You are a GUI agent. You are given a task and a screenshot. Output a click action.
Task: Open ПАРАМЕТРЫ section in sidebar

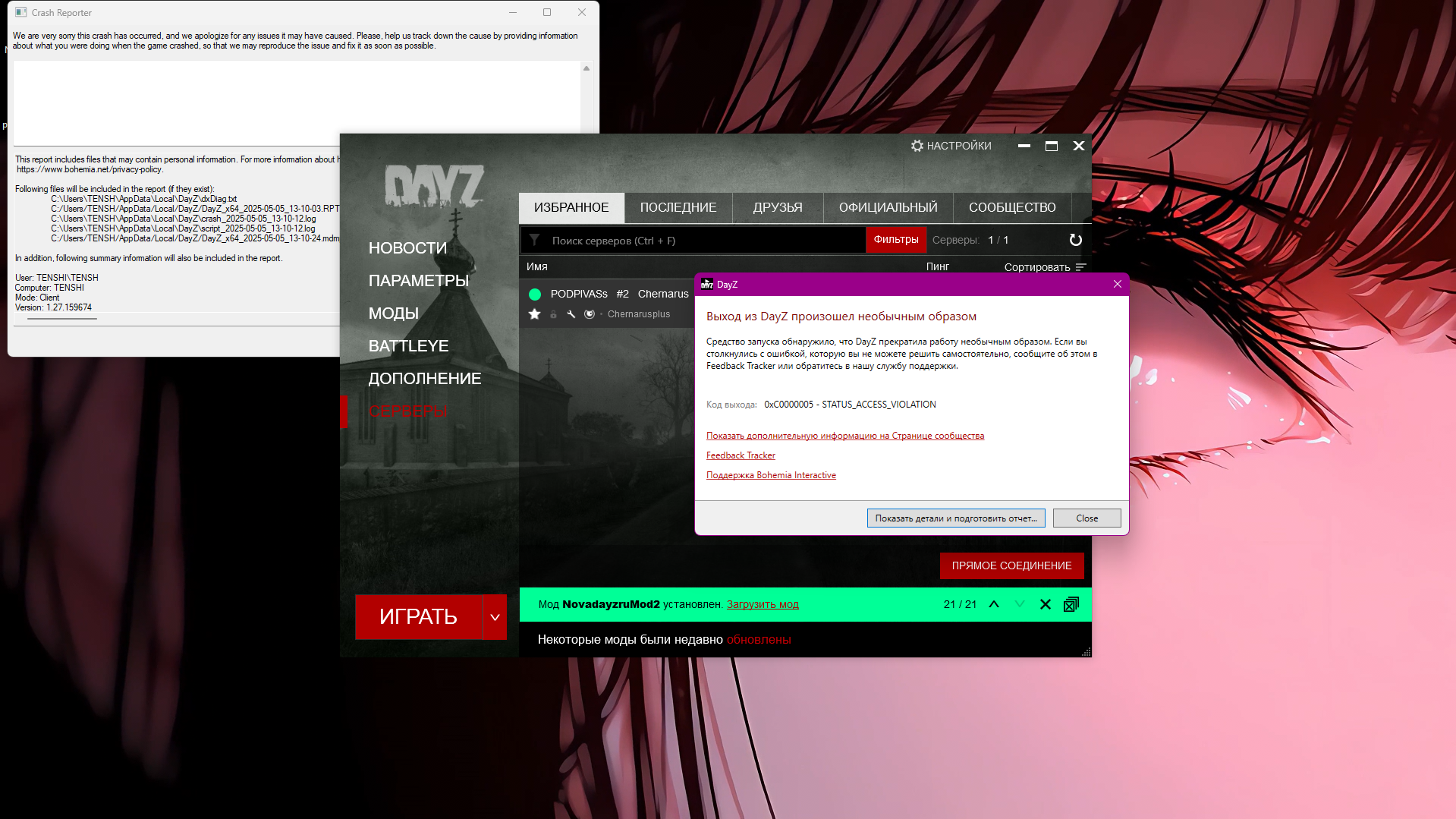419,281
